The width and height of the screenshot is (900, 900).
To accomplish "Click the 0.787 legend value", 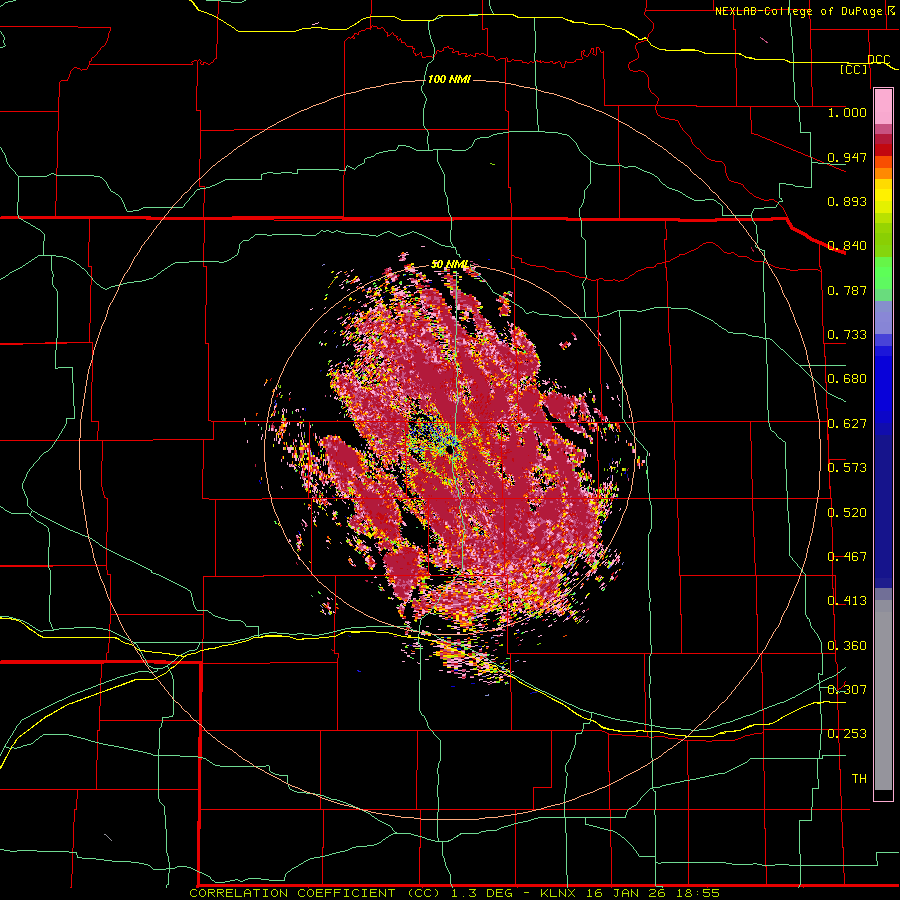I will [x=847, y=290].
